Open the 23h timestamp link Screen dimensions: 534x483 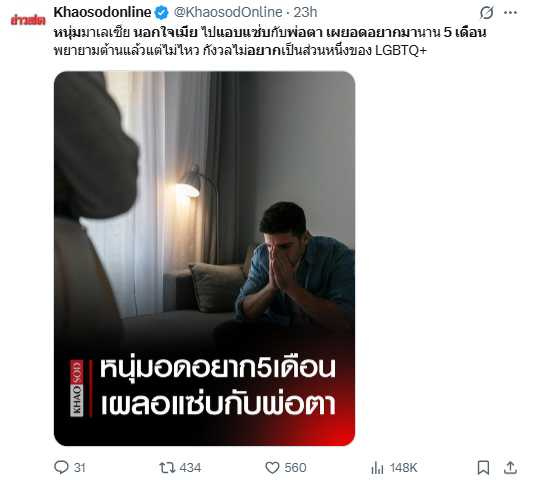[305, 12]
